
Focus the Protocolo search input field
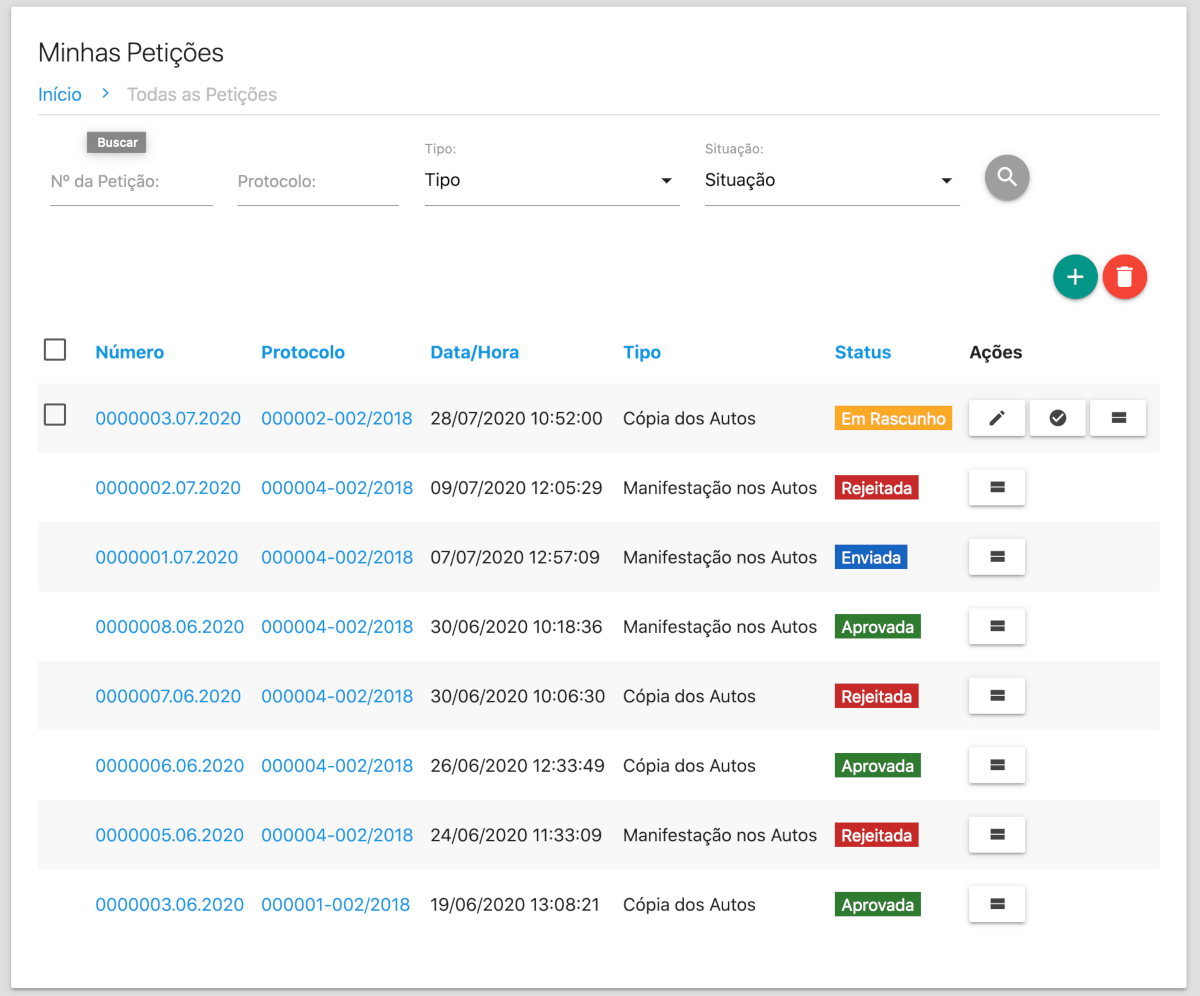[318, 182]
